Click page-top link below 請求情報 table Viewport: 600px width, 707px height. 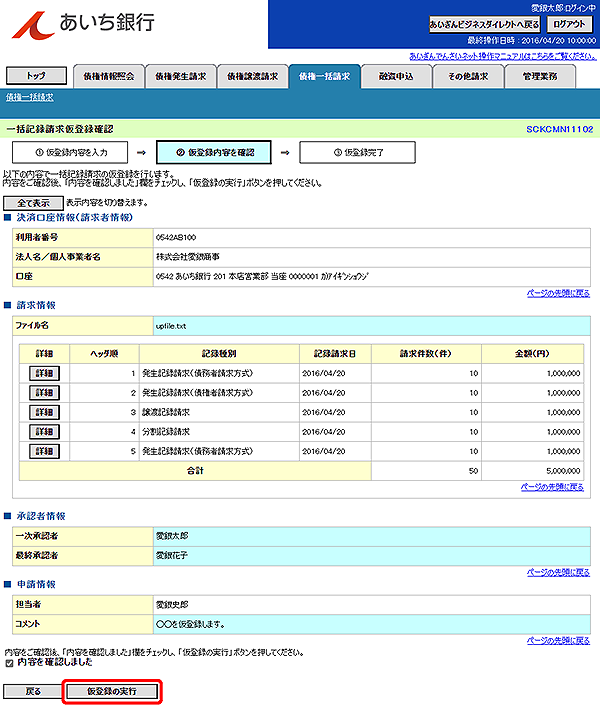552,487
